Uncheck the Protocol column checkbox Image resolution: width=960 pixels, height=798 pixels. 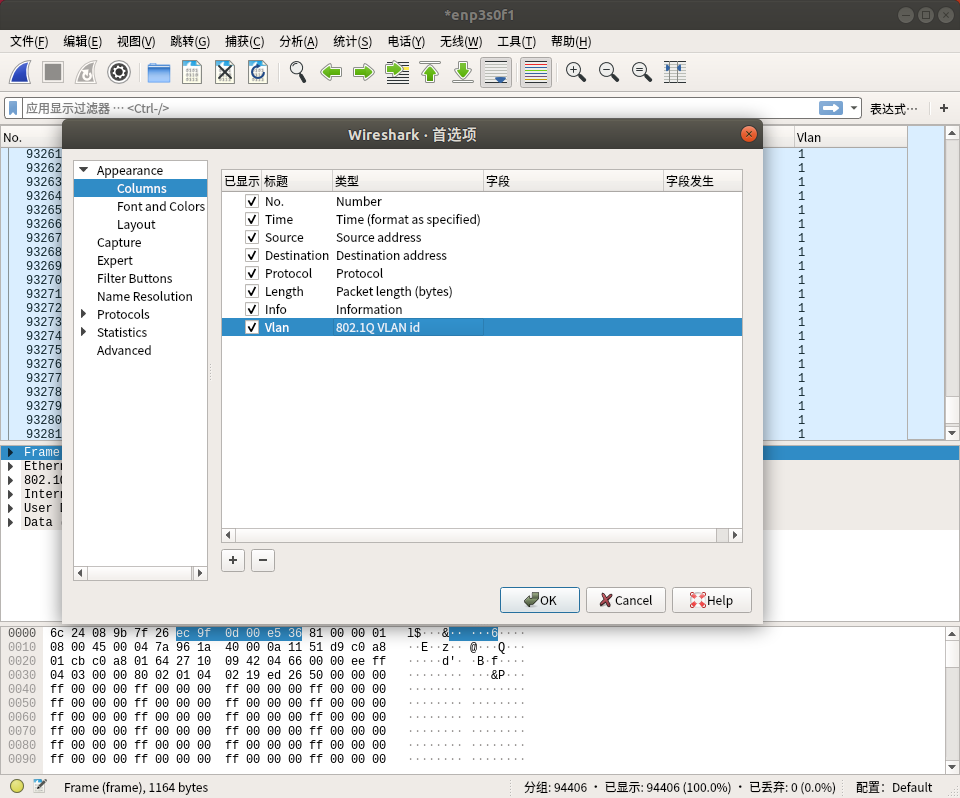[252, 273]
